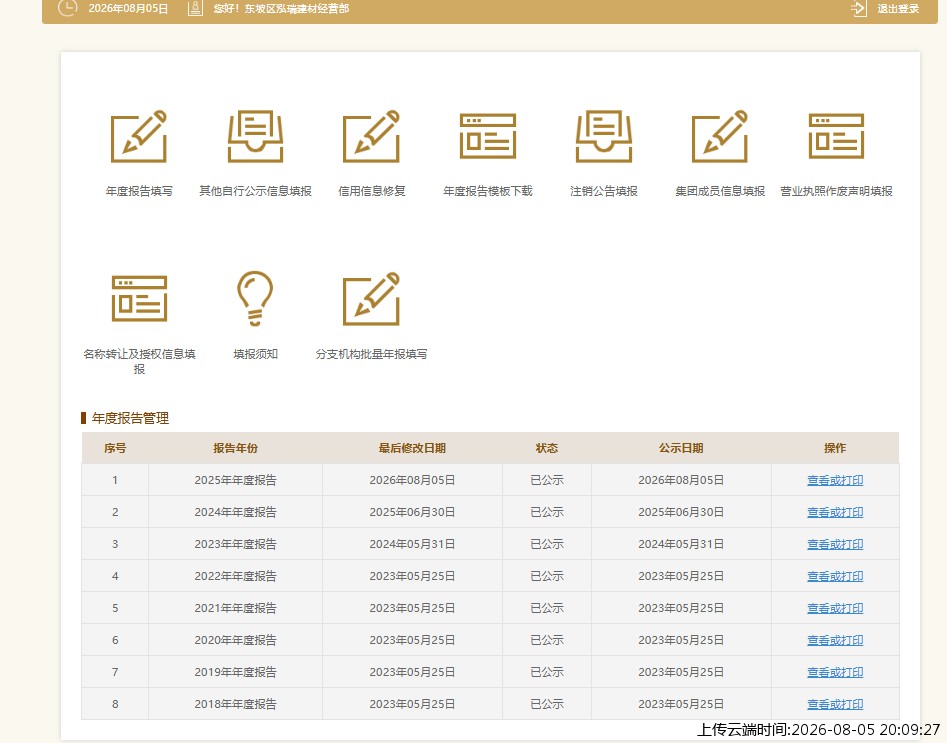Click the 2026年08月05日 date in the header

(x=128, y=9)
